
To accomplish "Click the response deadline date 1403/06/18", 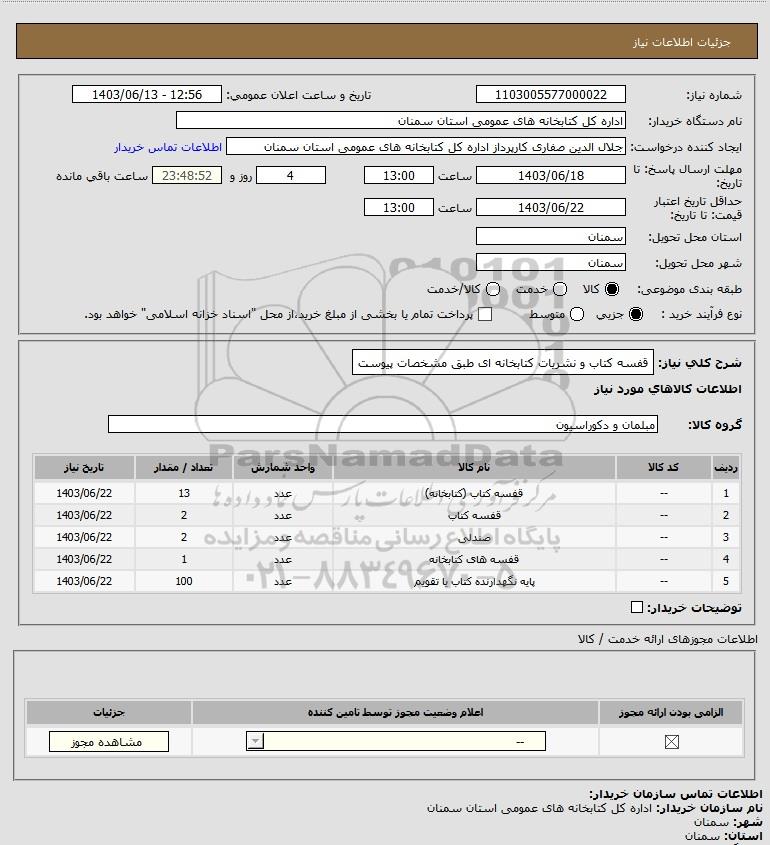I will point(551,175).
